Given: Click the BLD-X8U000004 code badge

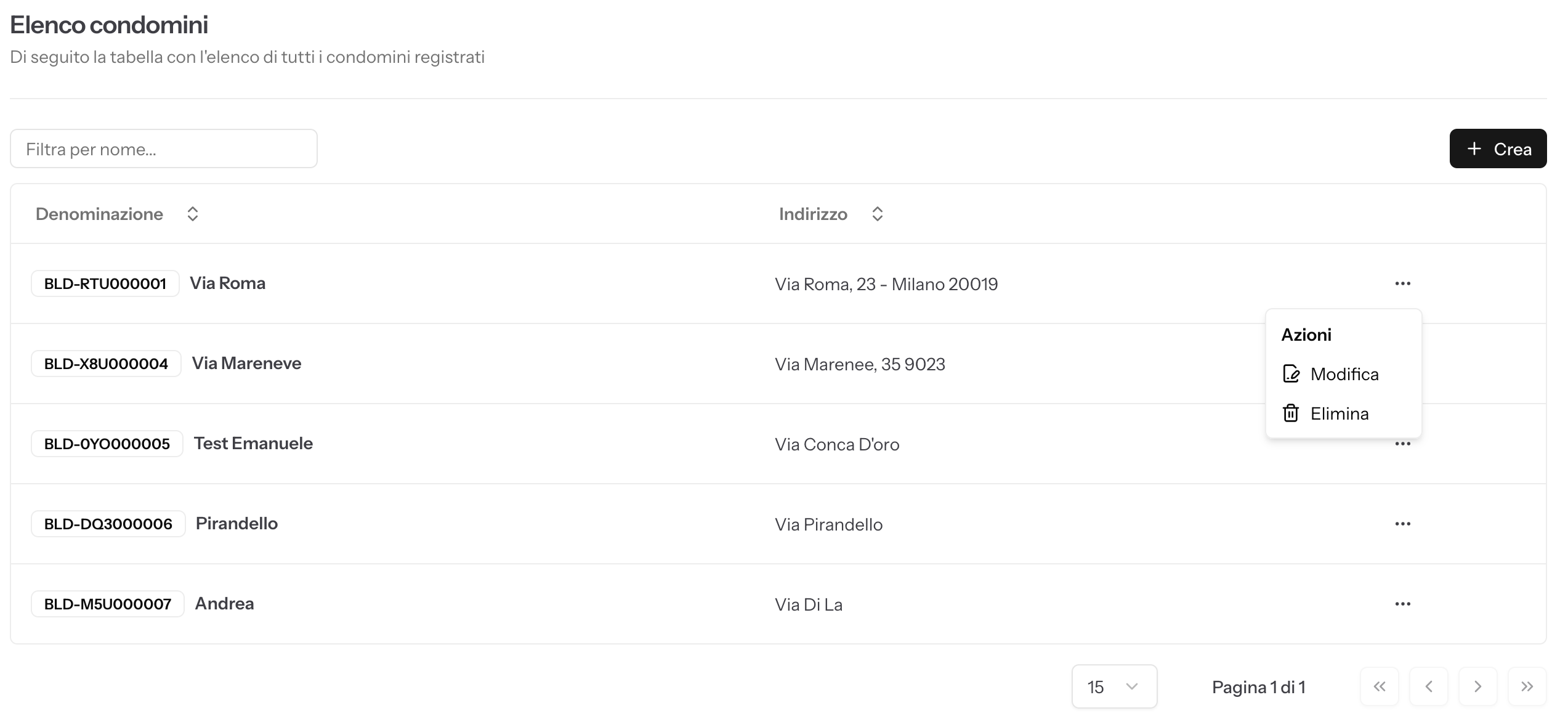Looking at the screenshot, I should click(x=106, y=364).
